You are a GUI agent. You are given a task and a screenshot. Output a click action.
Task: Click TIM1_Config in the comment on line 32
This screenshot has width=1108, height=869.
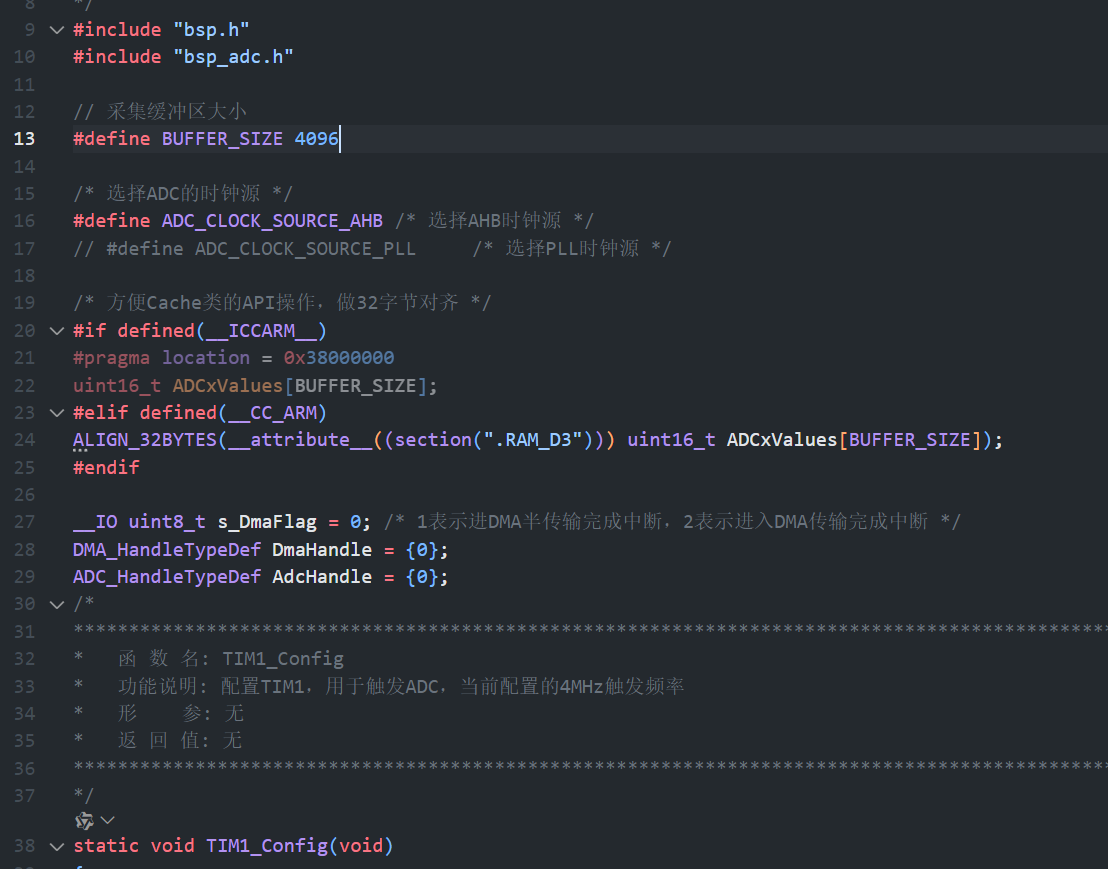tap(283, 658)
